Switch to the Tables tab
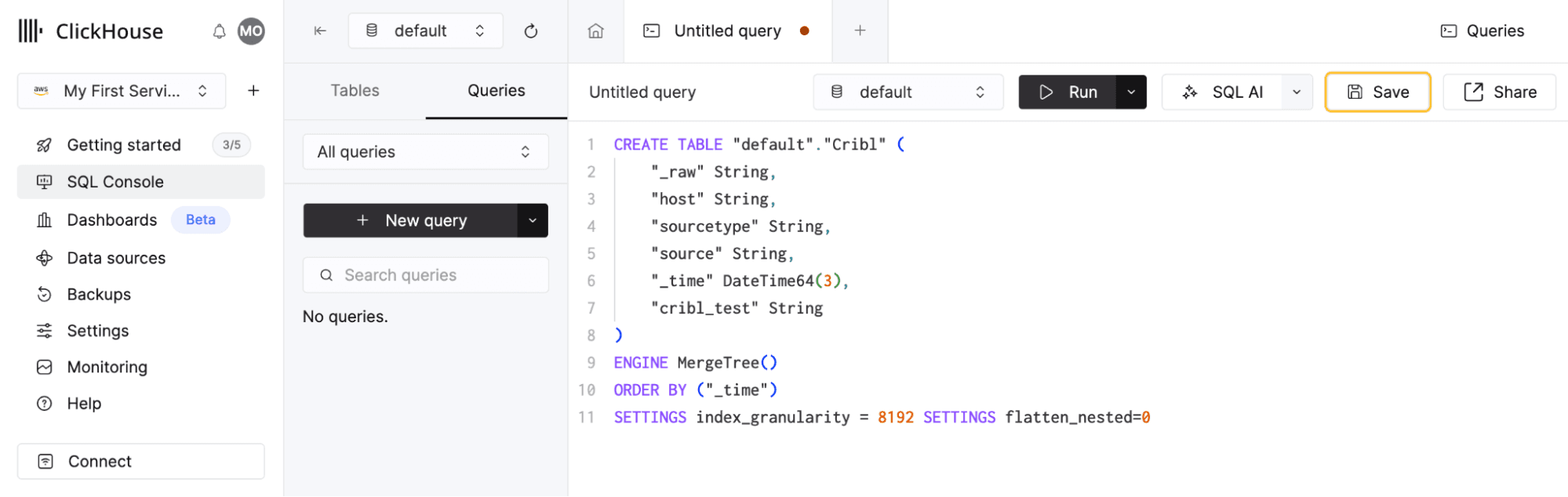 pos(355,91)
